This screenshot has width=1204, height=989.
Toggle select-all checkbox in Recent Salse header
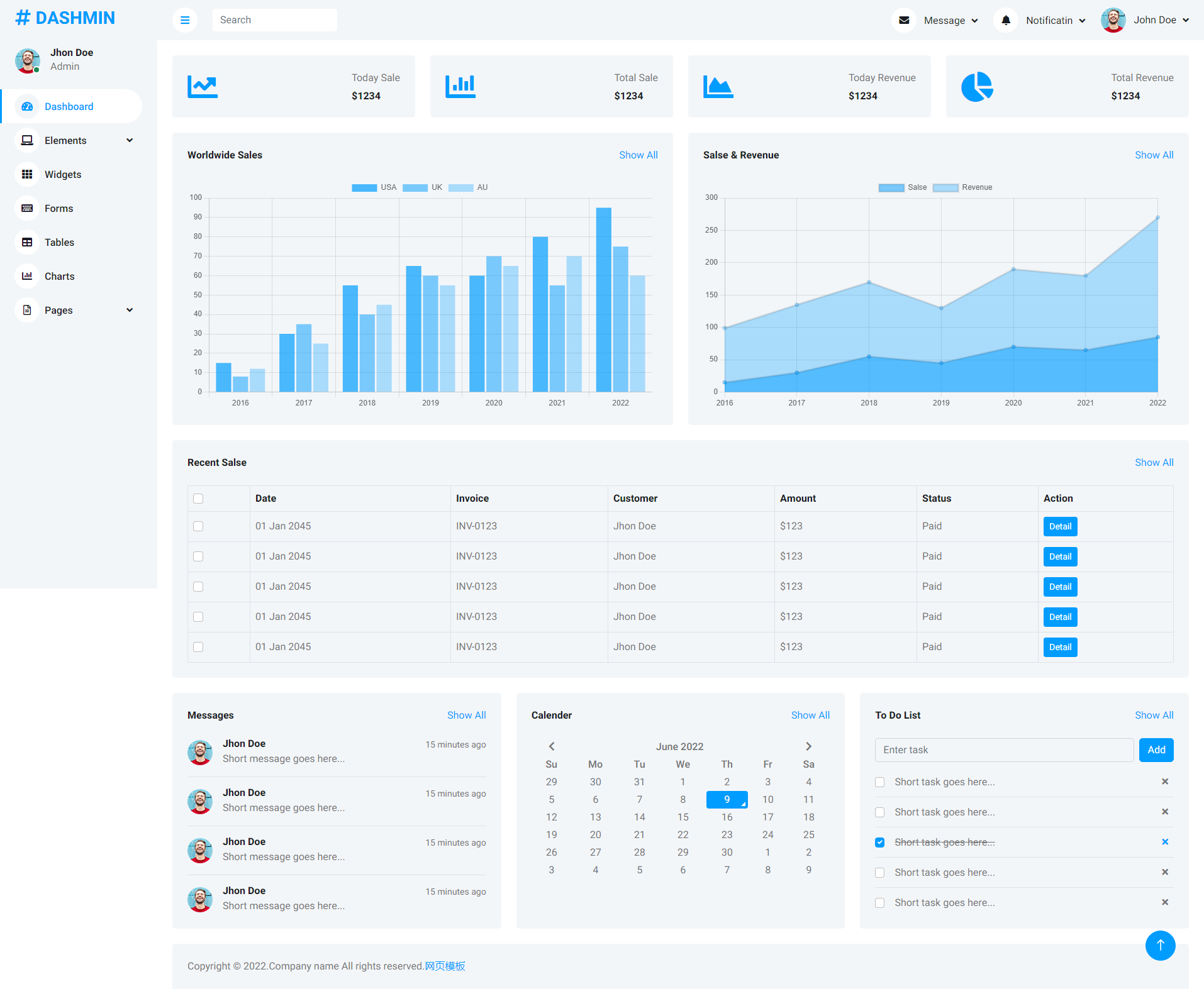tap(198, 499)
